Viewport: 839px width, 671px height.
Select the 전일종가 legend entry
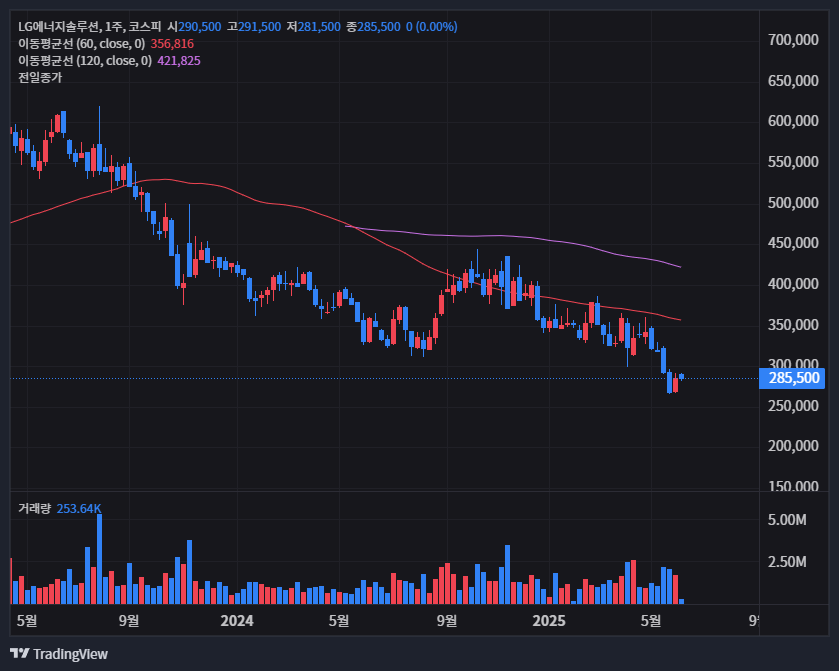[x=40, y=78]
